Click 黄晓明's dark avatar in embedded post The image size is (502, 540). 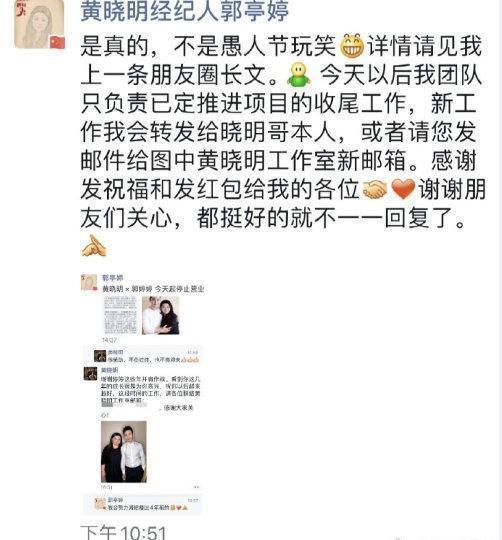click(x=91, y=374)
